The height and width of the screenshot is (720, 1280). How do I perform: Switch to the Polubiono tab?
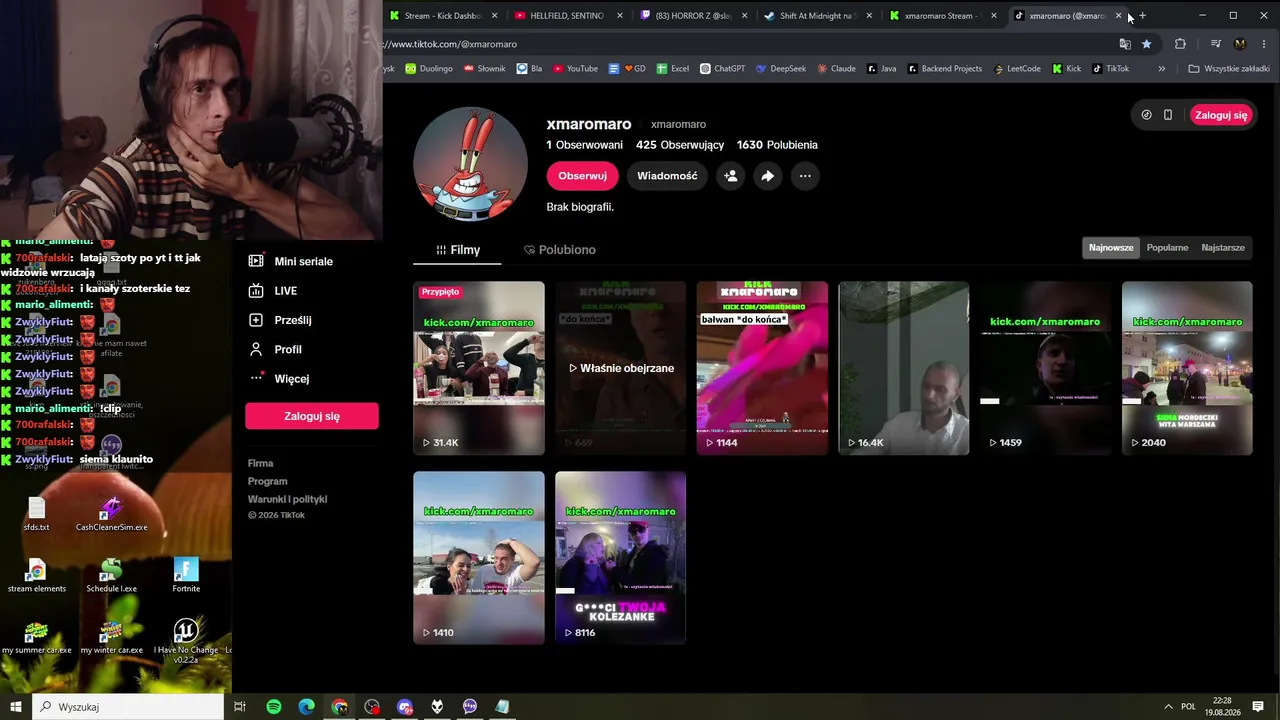point(560,250)
